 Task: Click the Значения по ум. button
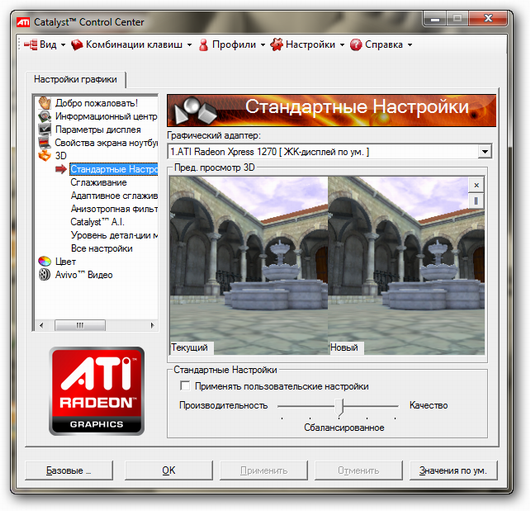point(453,470)
